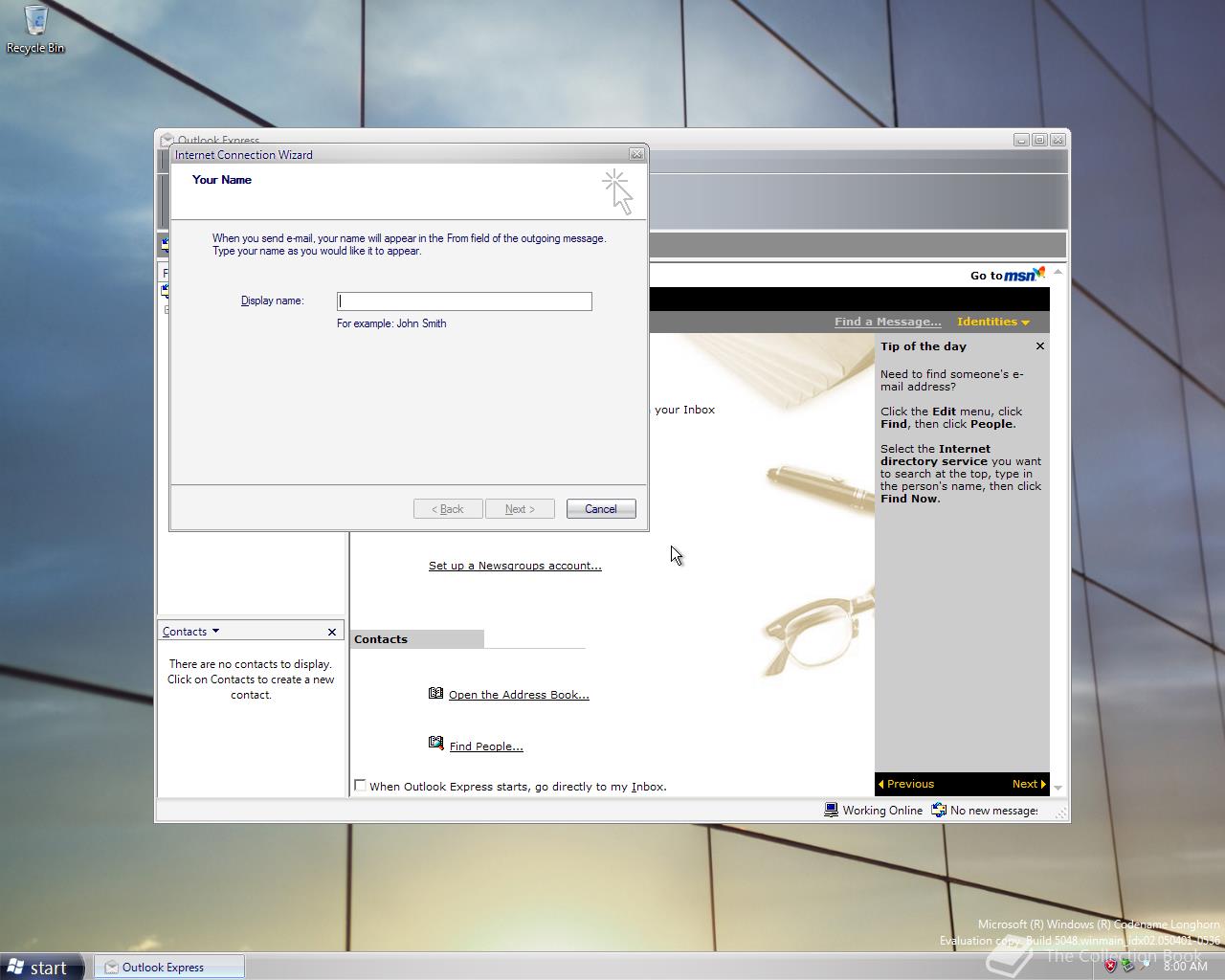
Task: Close the Contacts pane
Action: point(332,632)
